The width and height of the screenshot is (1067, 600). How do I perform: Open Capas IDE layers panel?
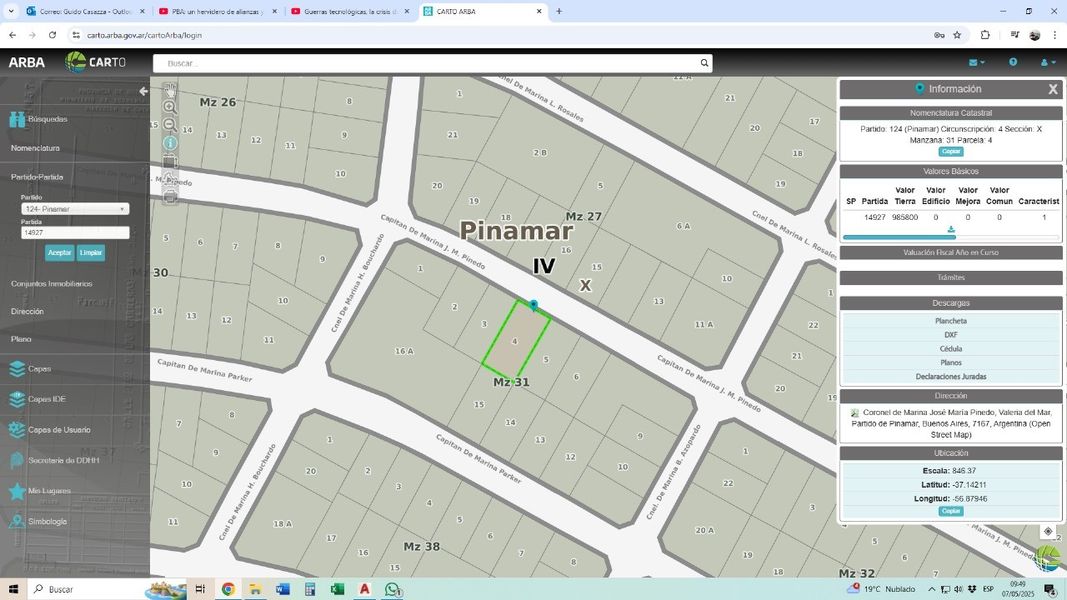(37, 399)
